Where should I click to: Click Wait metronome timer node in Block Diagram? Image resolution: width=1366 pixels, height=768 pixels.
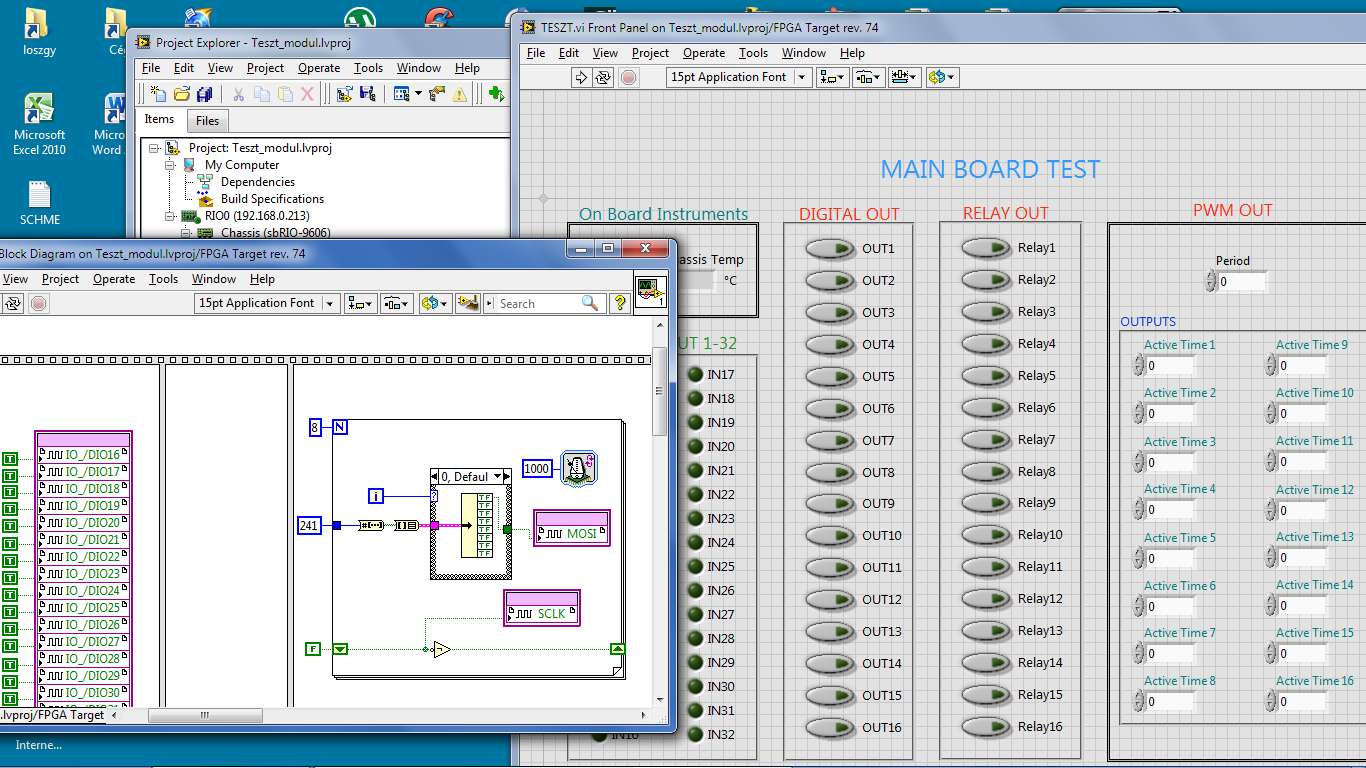(x=579, y=468)
